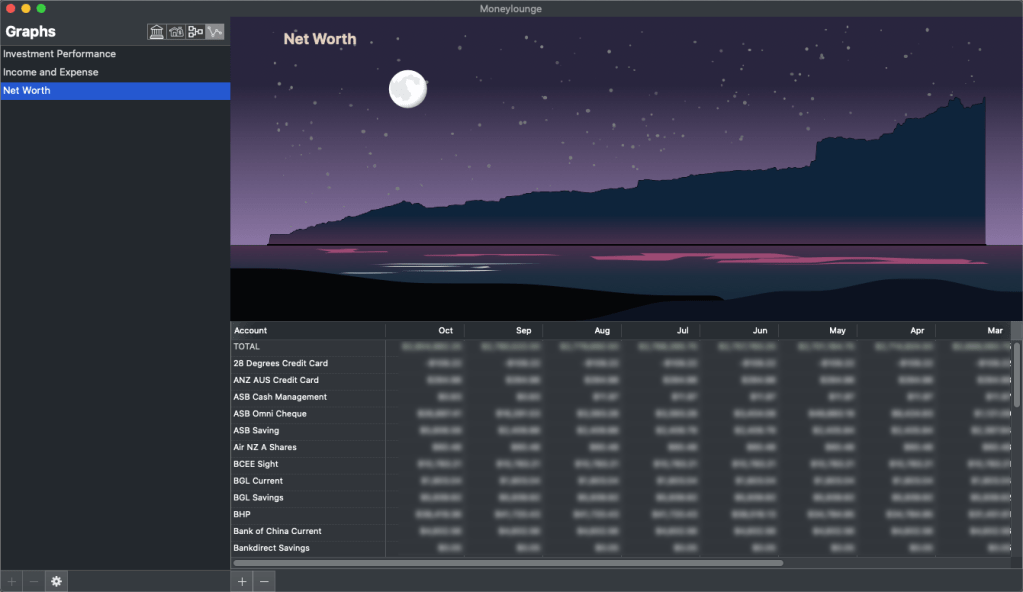Open the gear settings in sidebar footer

click(57, 581)
